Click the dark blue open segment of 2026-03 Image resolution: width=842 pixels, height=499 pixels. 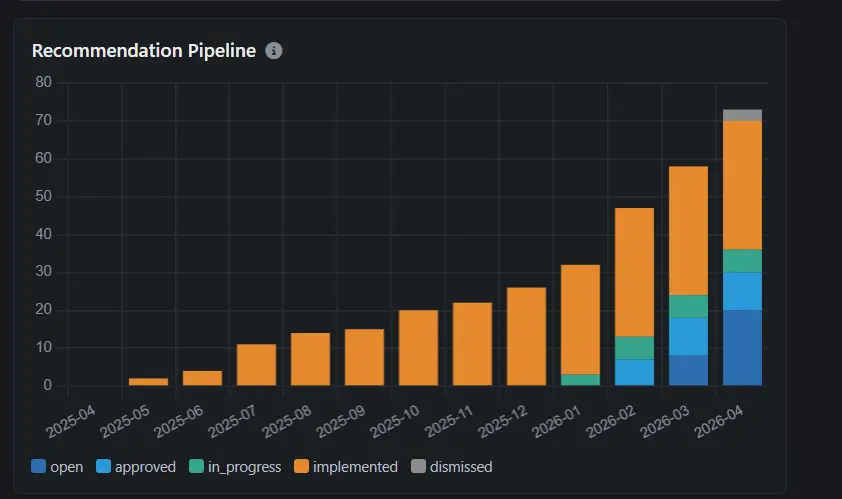(x=688, y=370)
